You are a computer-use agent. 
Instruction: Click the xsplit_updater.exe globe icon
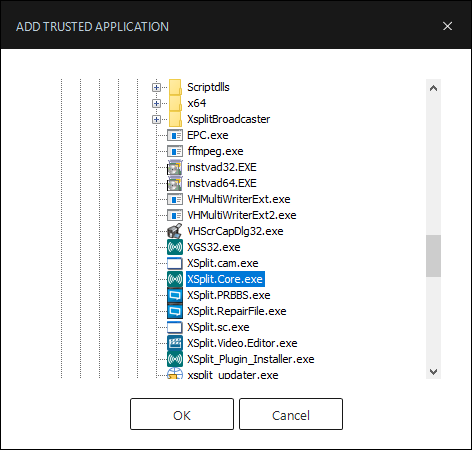(175, 374)
